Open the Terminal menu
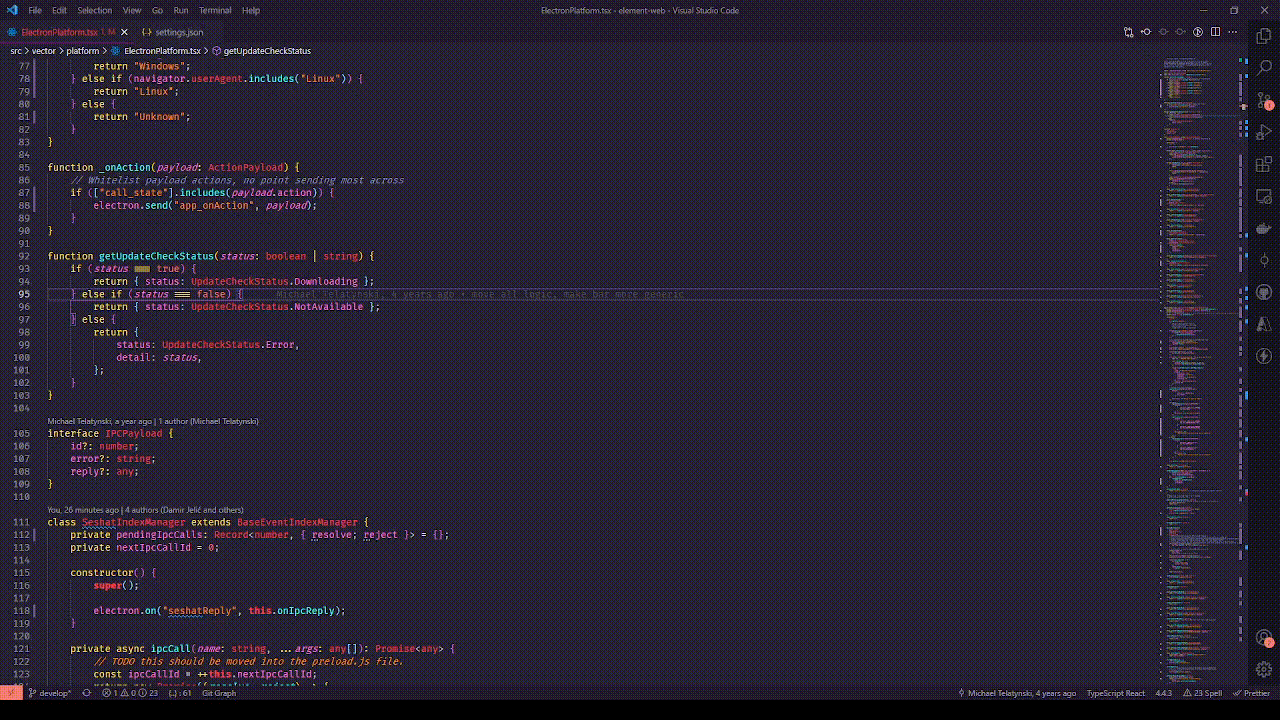The height and width of the screenshot is (720, 1280). (x=215, y=10)
